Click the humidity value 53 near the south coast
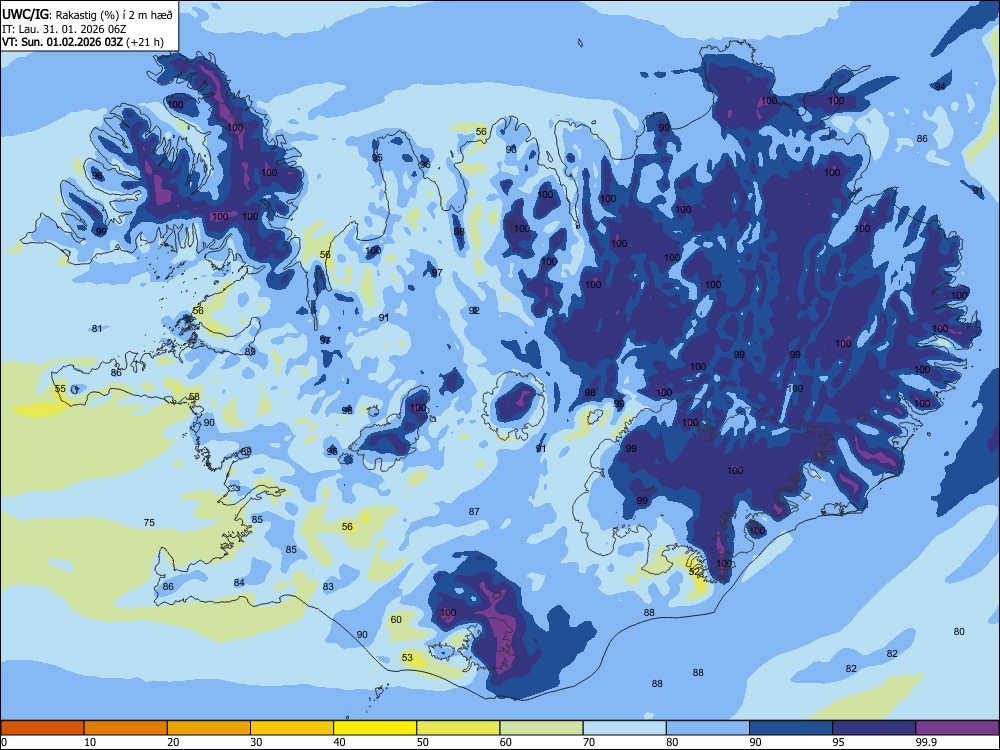This screenshot has width=1000, height=750. coord(407,658)
